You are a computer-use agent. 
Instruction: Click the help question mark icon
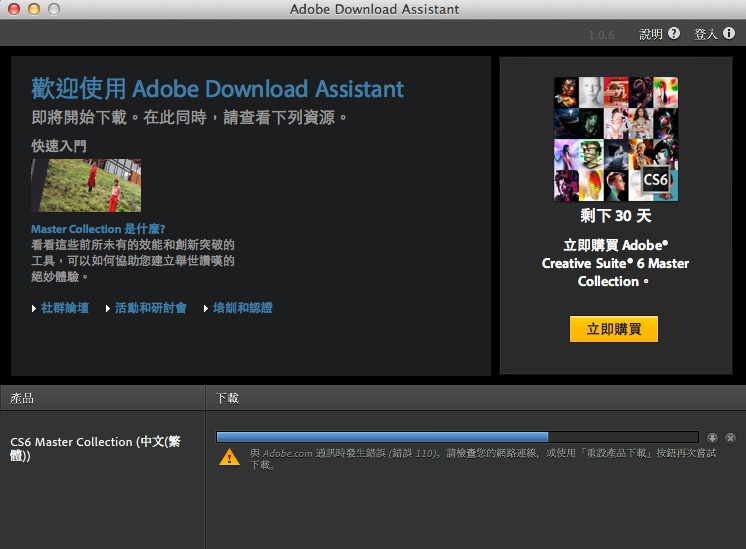point(674,33)
